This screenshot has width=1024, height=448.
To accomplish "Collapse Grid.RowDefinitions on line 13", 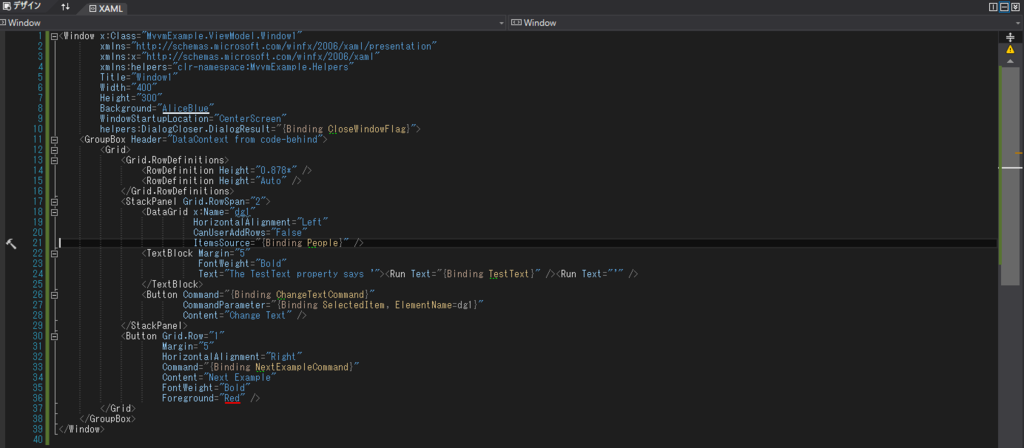I will (x=54, y=160).
